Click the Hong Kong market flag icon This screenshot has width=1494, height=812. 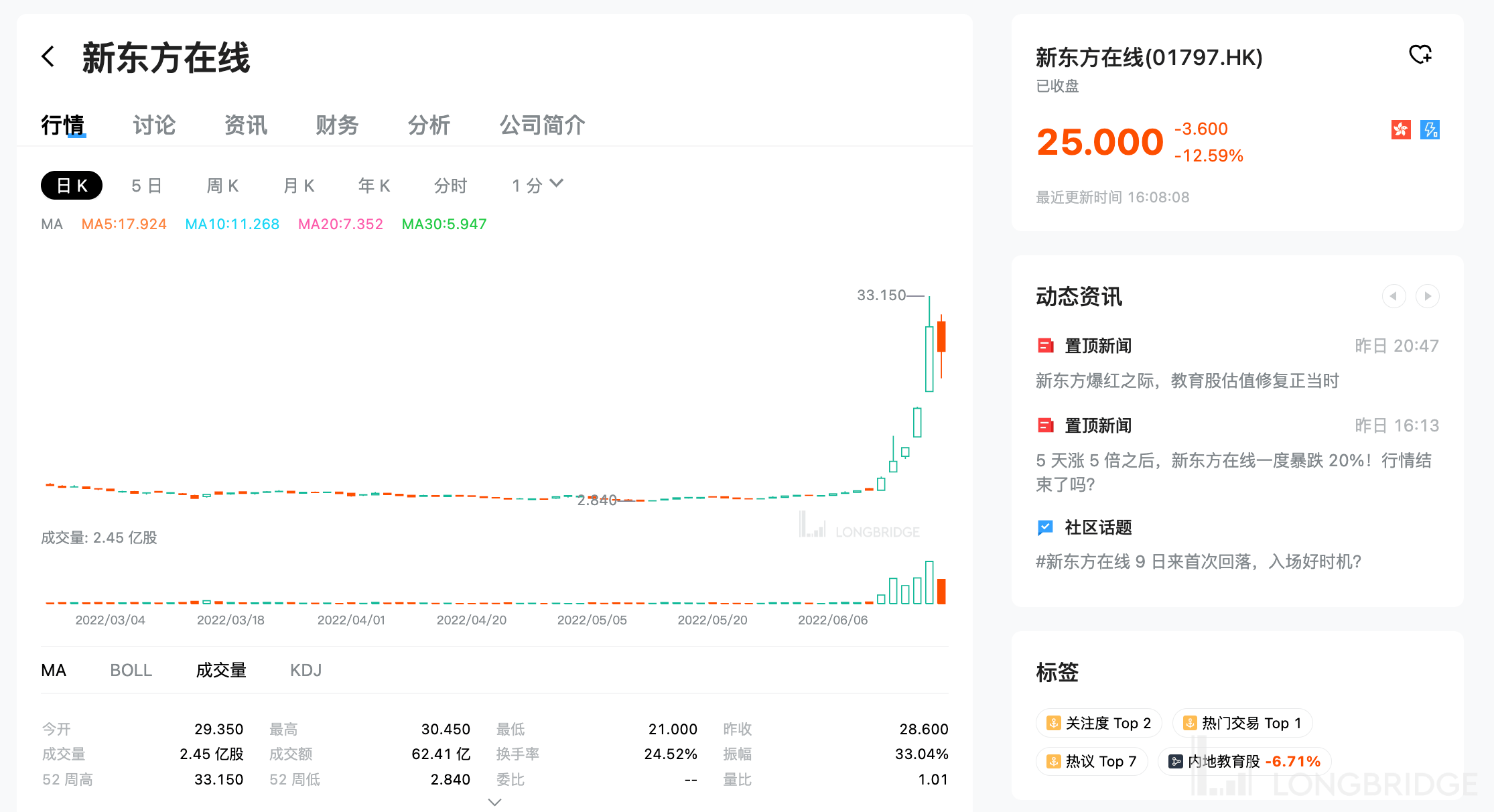1401,129
